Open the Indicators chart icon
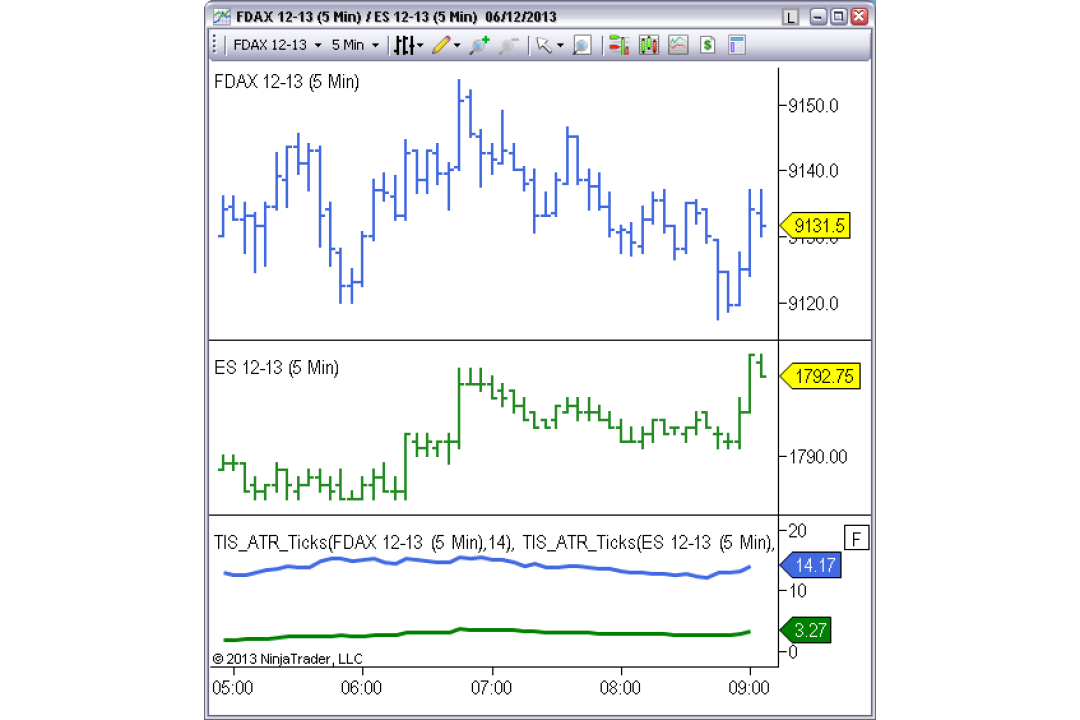1080x720 pixels. tap(678, 45)
